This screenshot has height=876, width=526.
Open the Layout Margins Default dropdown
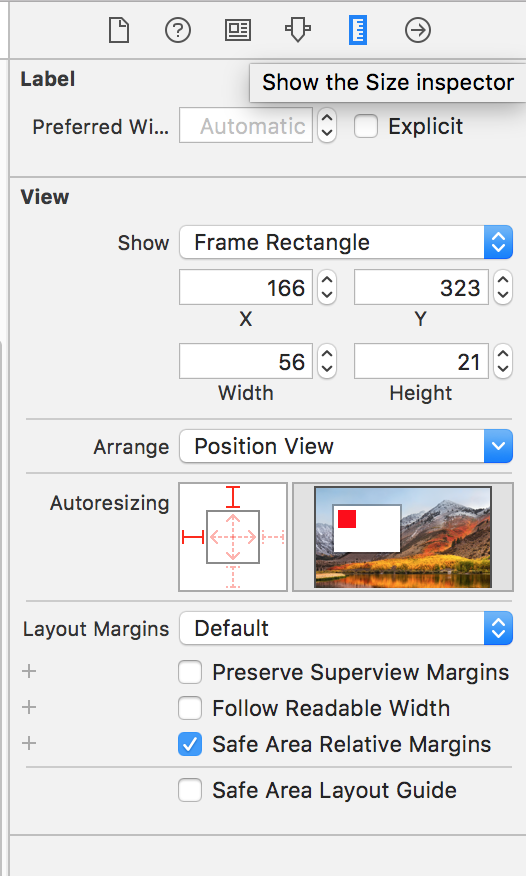click(x=346, y=629)
